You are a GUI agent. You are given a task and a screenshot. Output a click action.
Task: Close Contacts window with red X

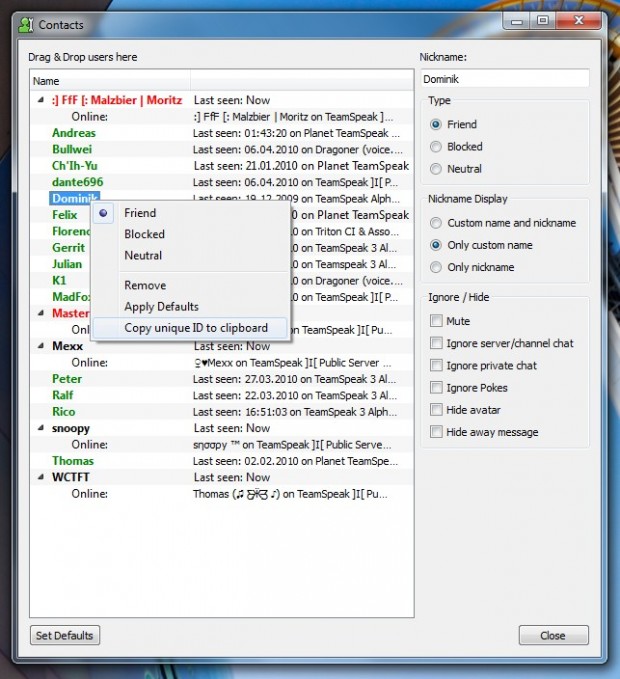click(578, 21)
